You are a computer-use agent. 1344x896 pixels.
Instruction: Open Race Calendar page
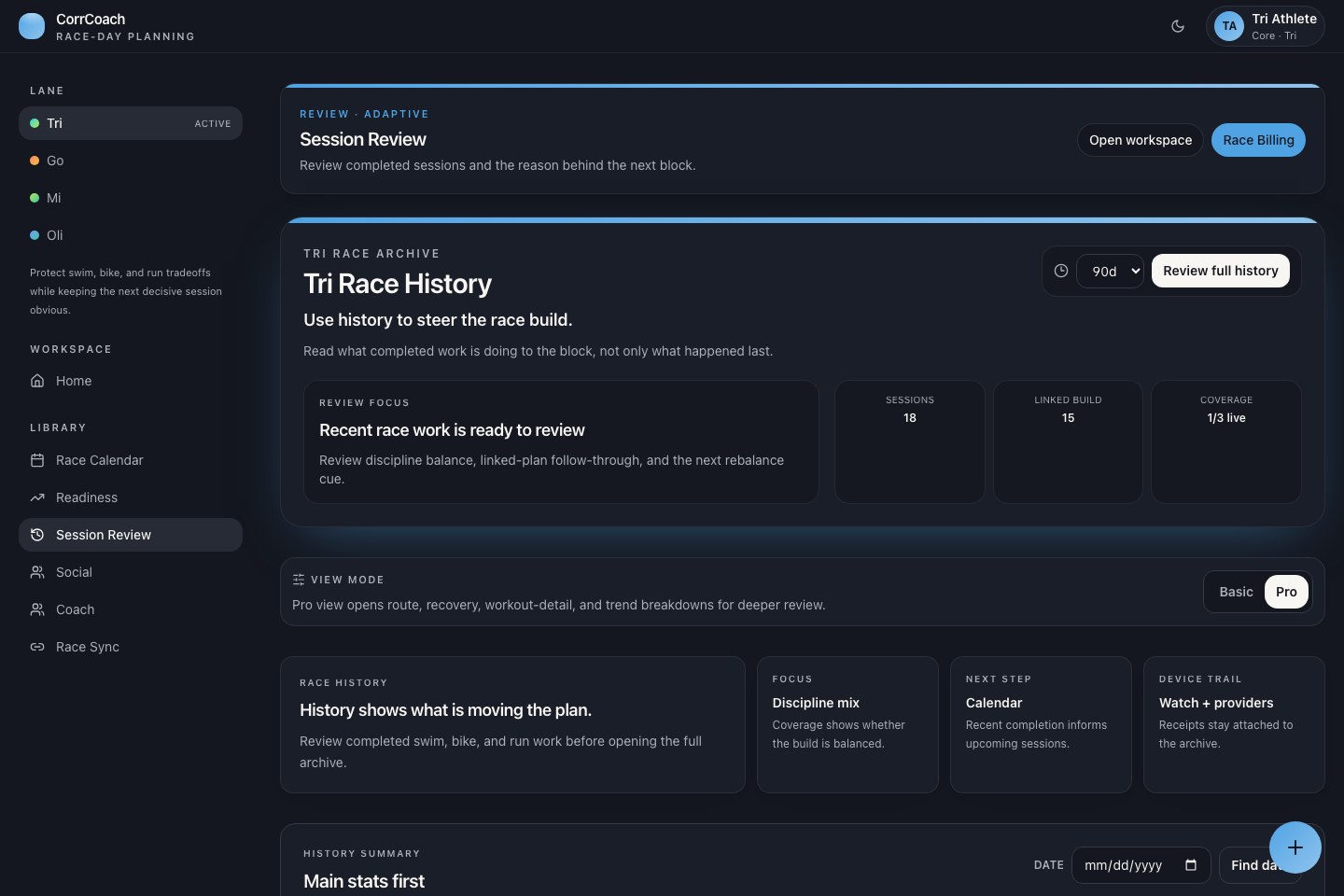tap(131, 460)
